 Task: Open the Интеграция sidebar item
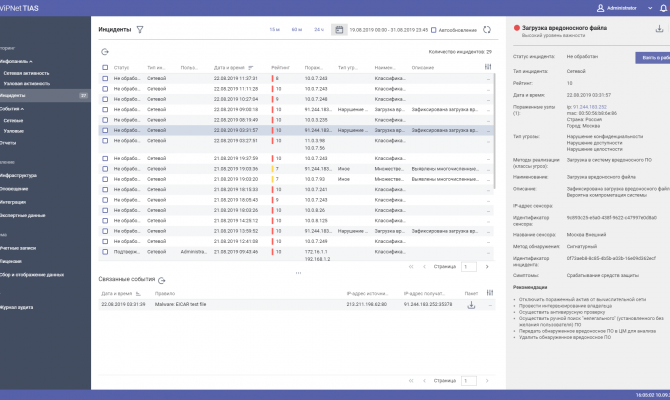(x=13, y=202)
